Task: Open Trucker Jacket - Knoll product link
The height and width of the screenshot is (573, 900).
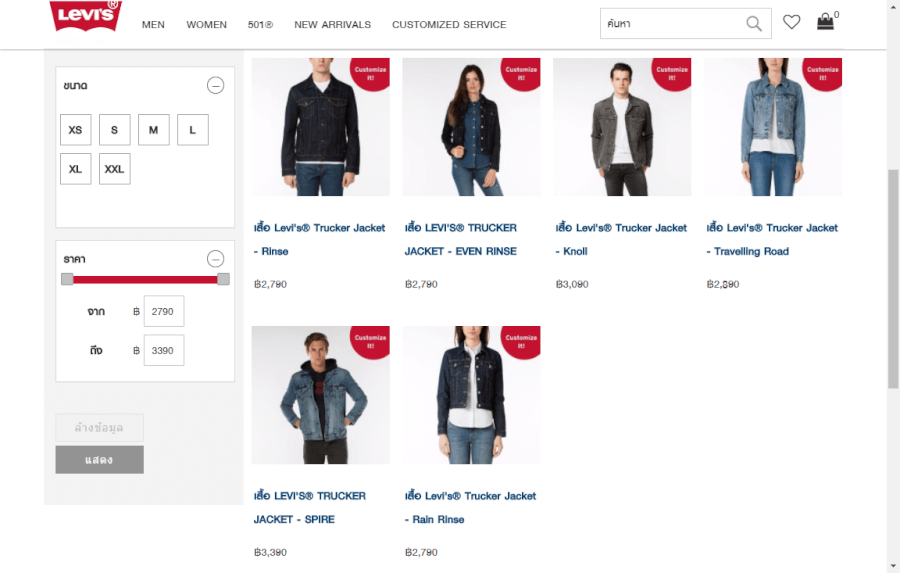Action: tap(621, 239)
